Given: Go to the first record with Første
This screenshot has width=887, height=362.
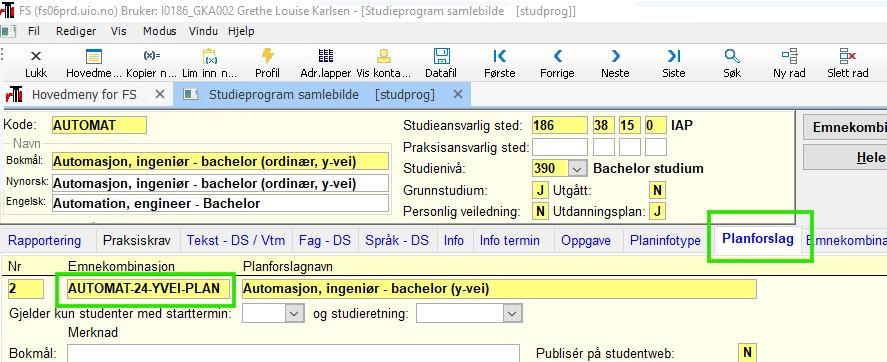Looking at the screenshot, I should click(x=500, y=63).
